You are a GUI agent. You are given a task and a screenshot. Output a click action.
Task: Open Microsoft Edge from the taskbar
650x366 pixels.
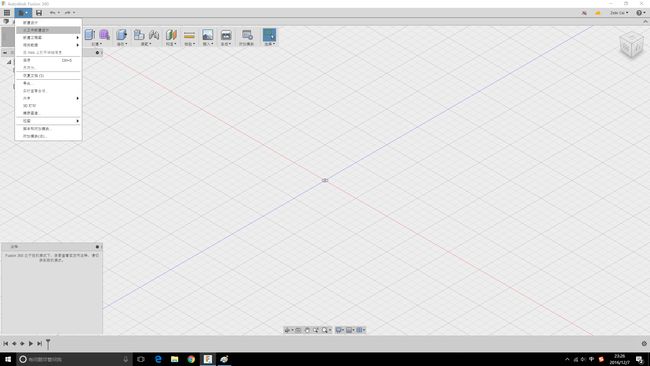point(158,359)
